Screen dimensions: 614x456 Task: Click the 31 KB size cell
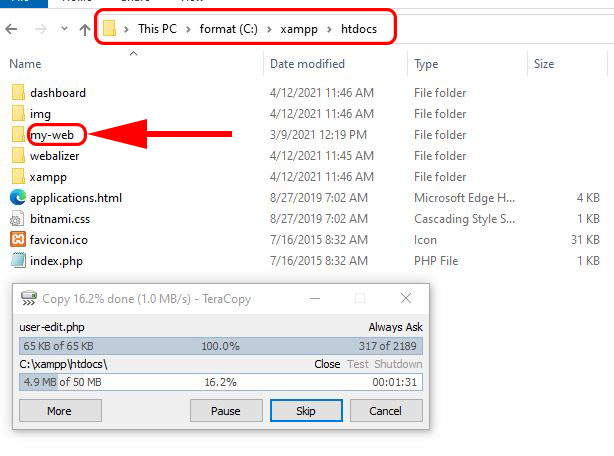585,240
